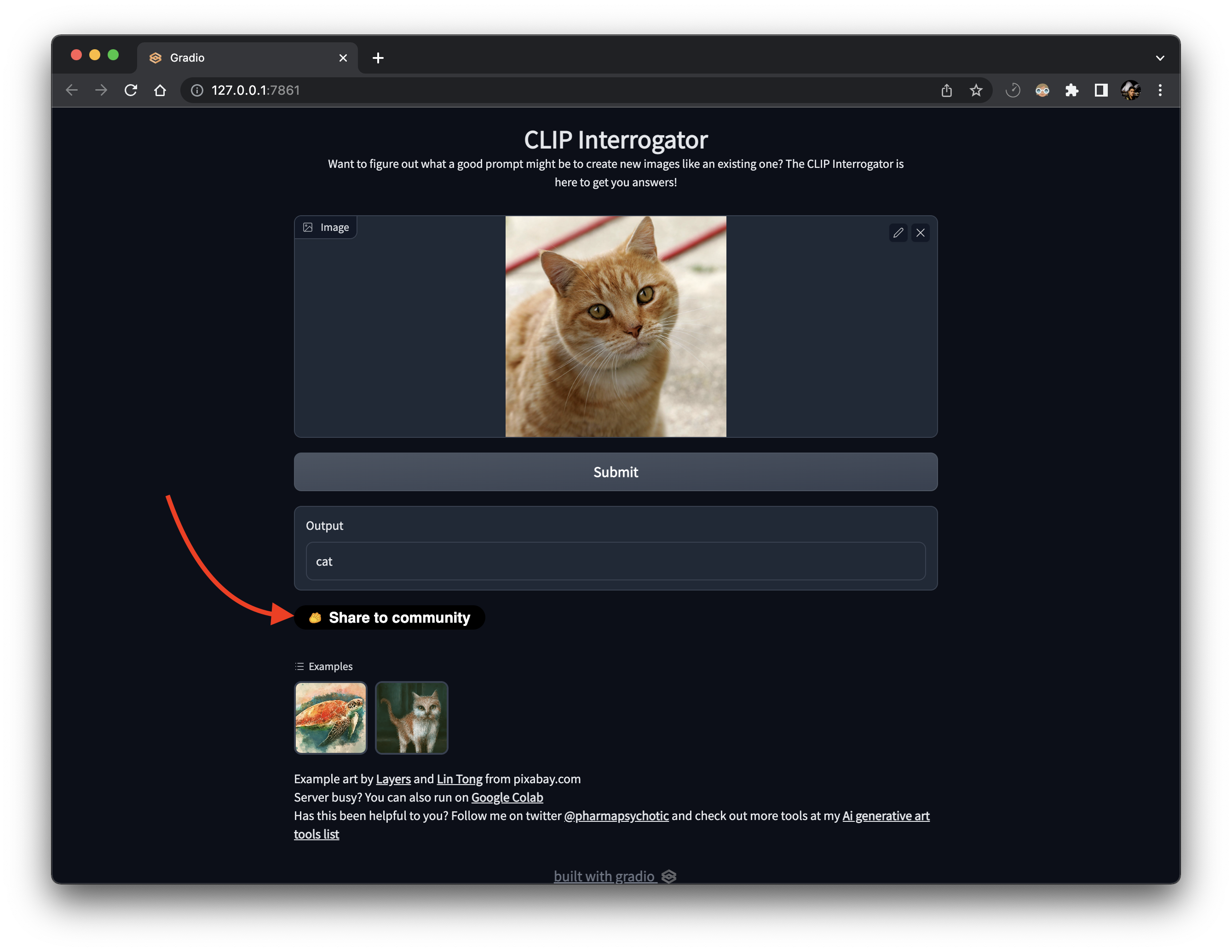This screenshot has width=1232, height=952.
Task: Click the pencil edit icon on image
Action: [x=898, y=232]
